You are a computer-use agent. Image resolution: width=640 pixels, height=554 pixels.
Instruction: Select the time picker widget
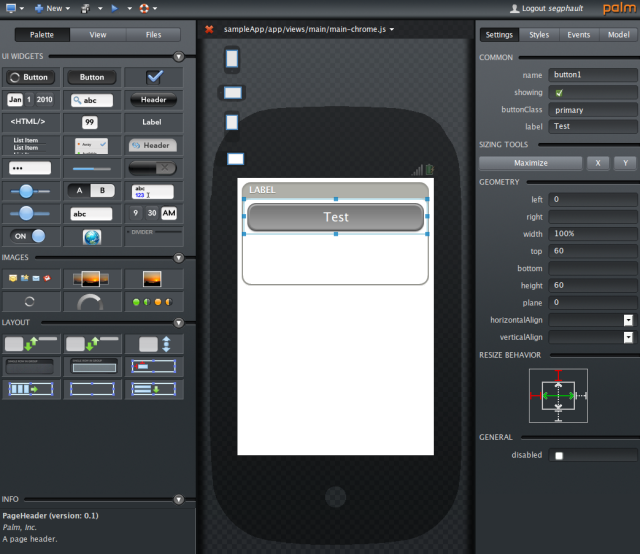(x=154, y=213)
